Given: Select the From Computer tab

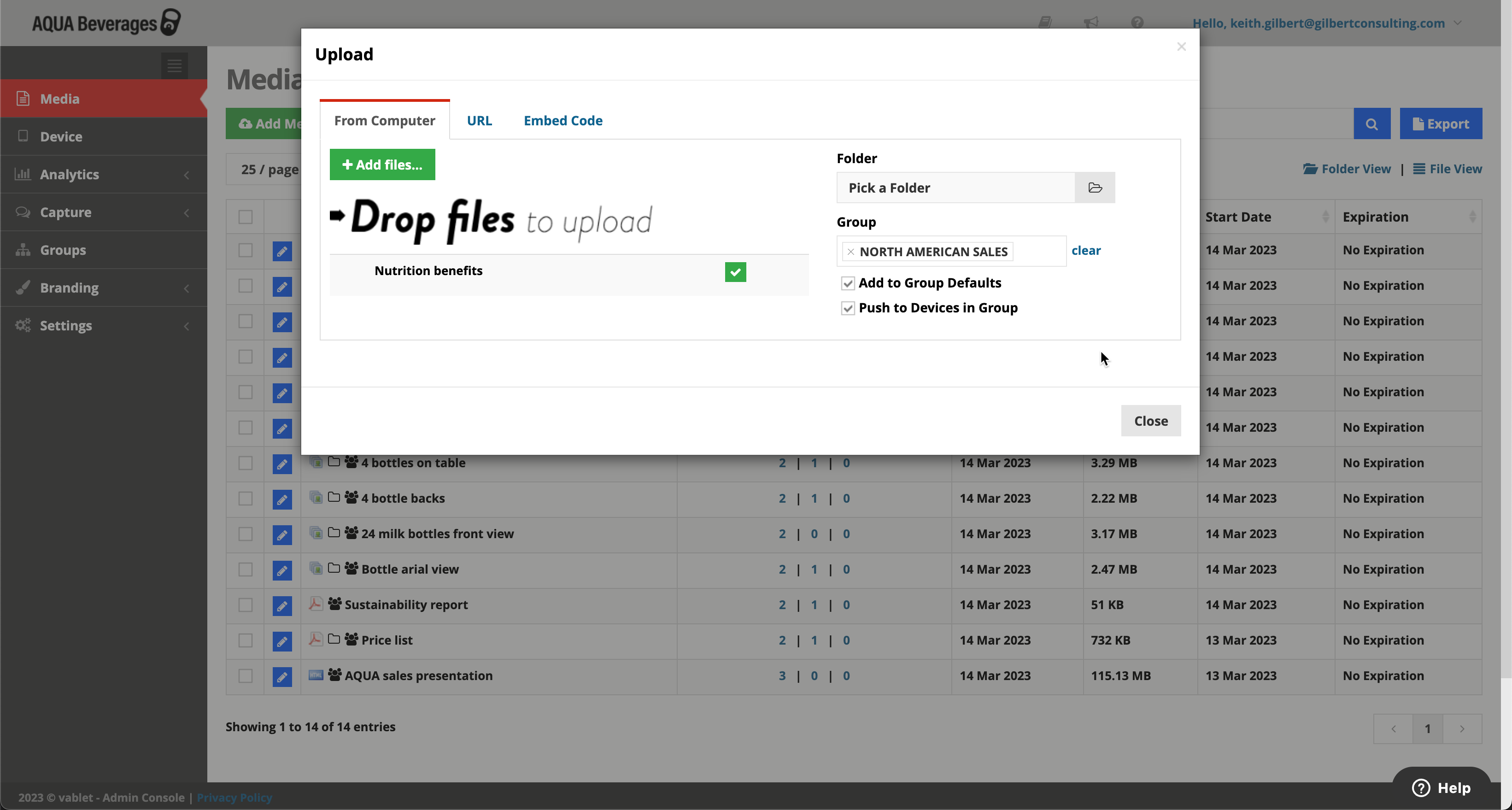Looking at the screenshot, I should [x=385, y=120].
